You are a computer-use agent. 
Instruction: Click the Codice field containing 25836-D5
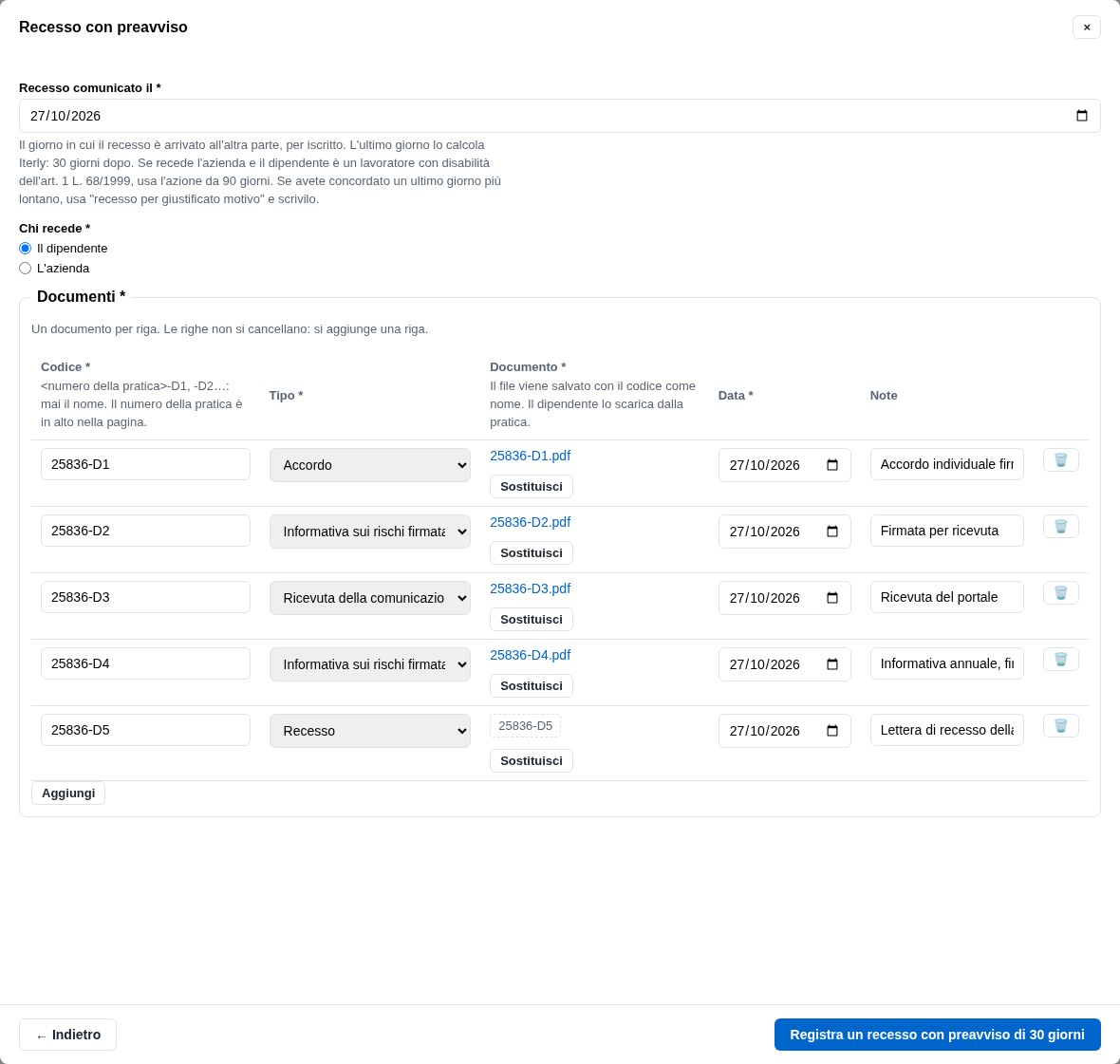[146, 730]
